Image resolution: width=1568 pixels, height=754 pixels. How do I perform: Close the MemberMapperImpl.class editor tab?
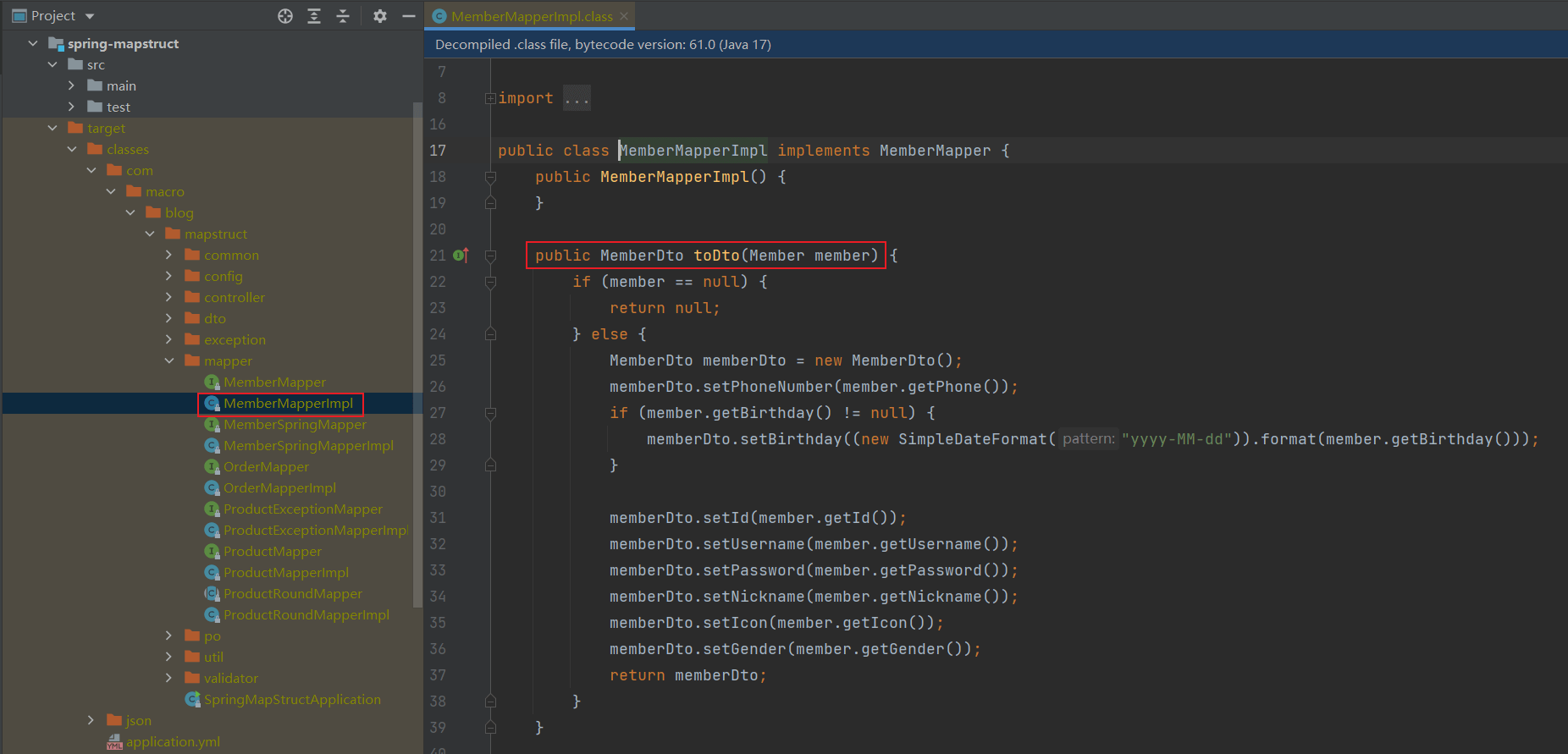[624, 16]
